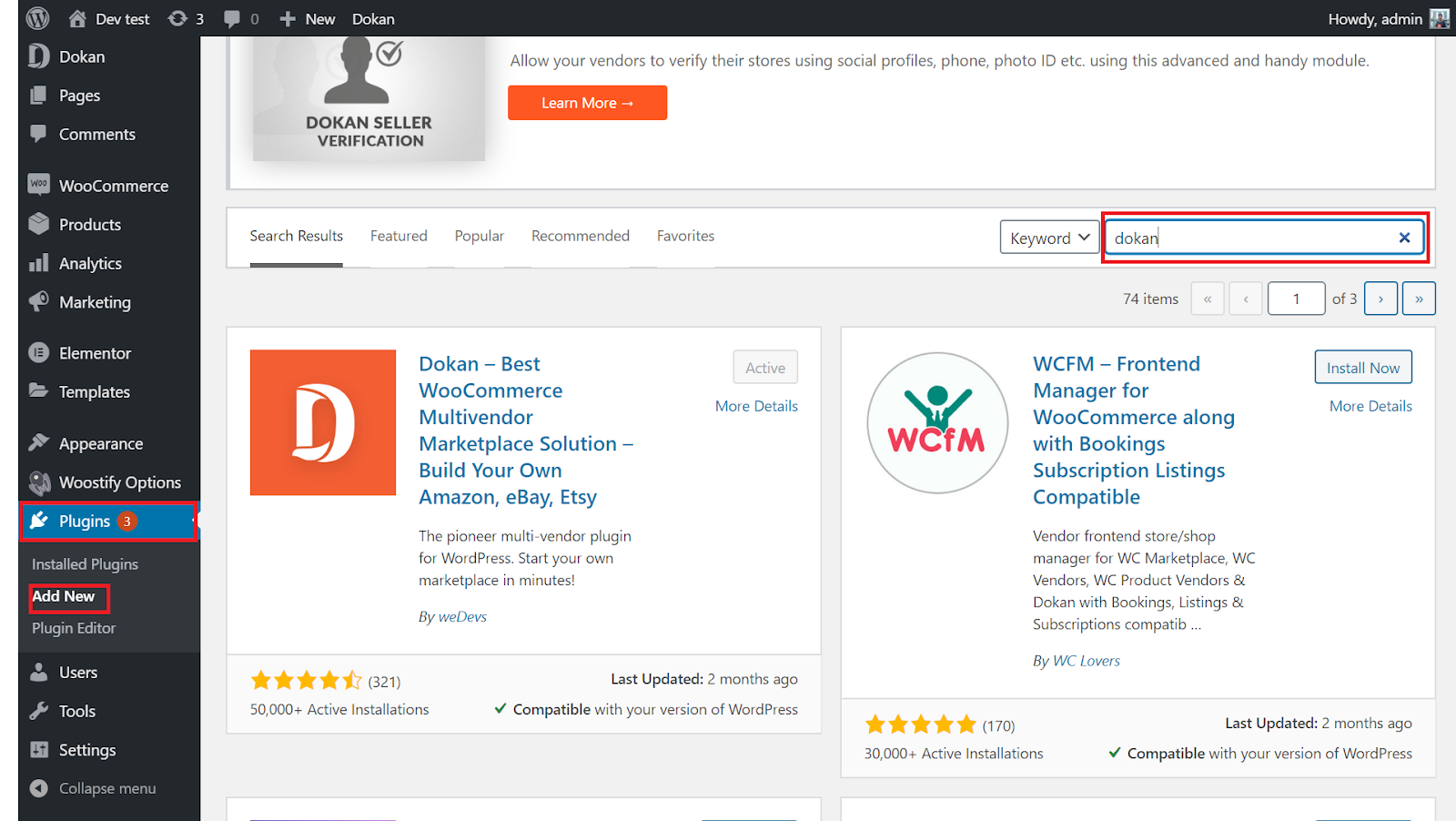Click the '74 items' results count

[1150, 299]
